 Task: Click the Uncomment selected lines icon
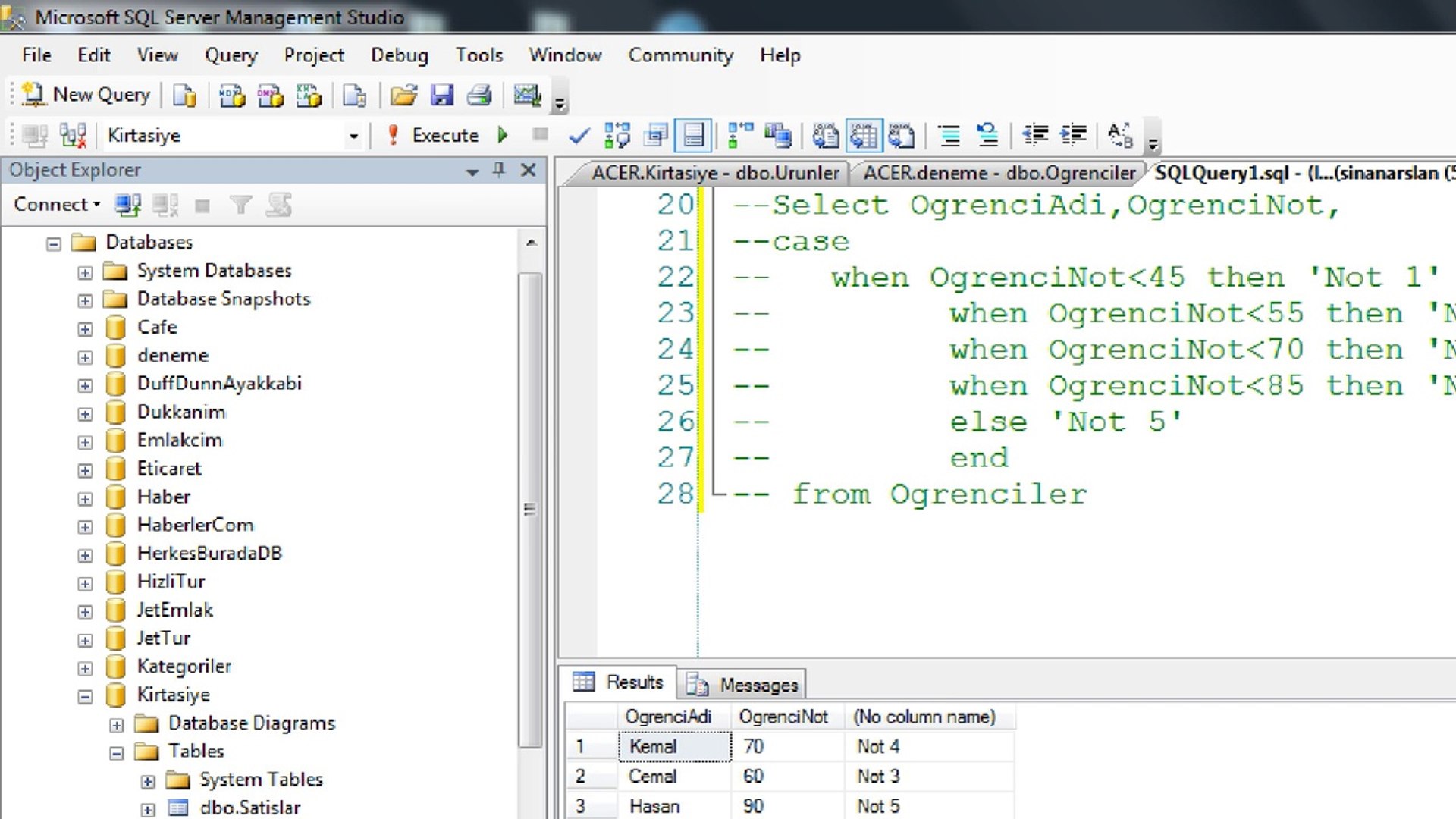987,136
